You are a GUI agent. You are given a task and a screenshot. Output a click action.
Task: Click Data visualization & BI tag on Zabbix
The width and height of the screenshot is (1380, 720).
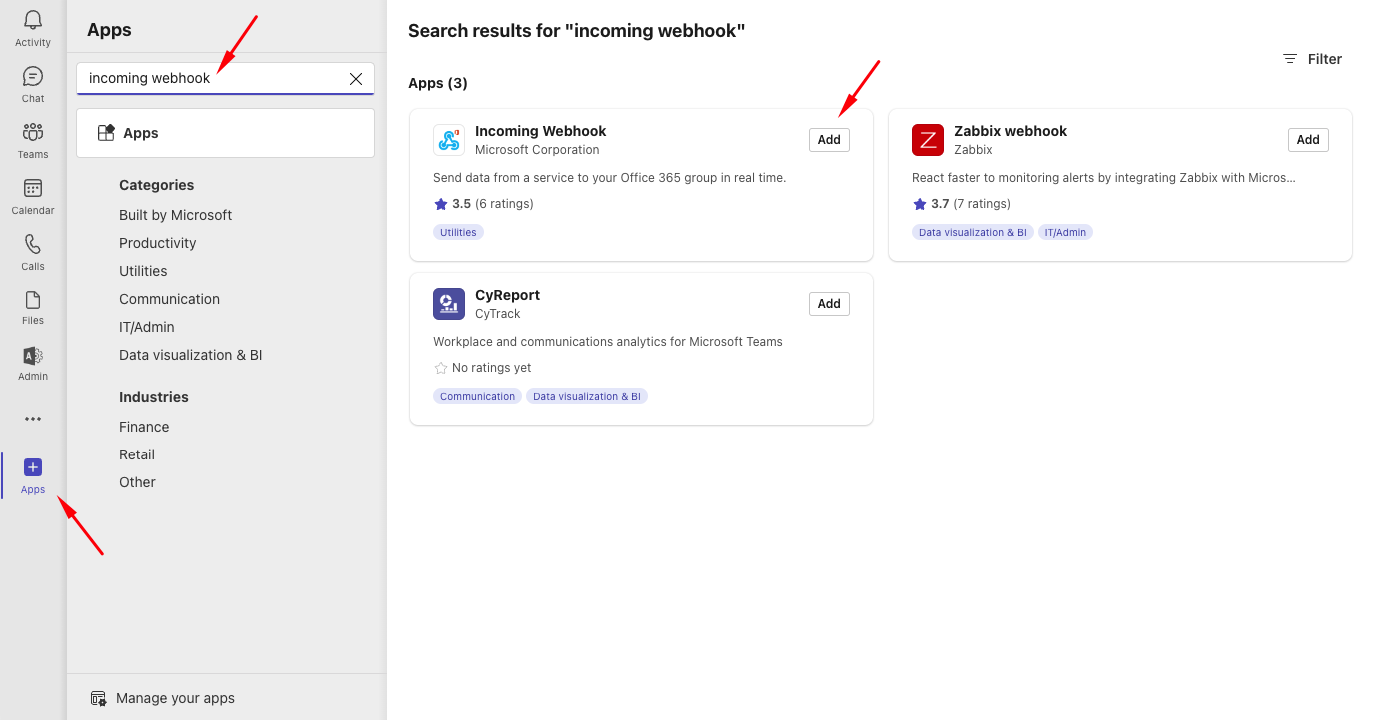click(x=973, y=232)
